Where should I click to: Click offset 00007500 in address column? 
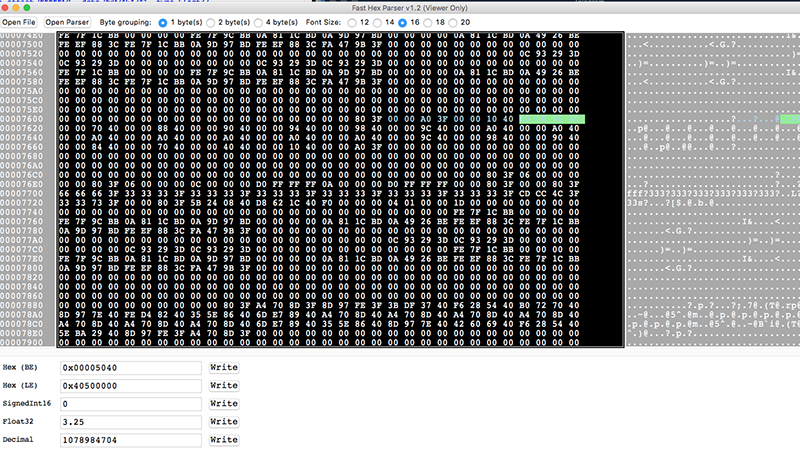22,44
